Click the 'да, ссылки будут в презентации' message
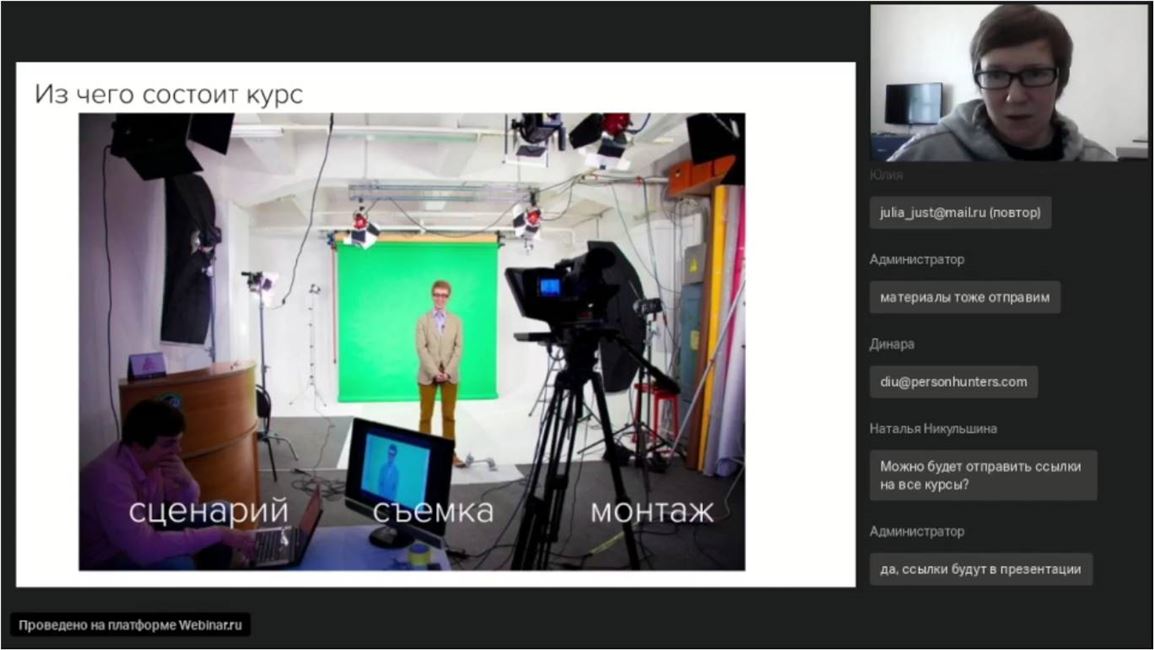 coord(980,569)
